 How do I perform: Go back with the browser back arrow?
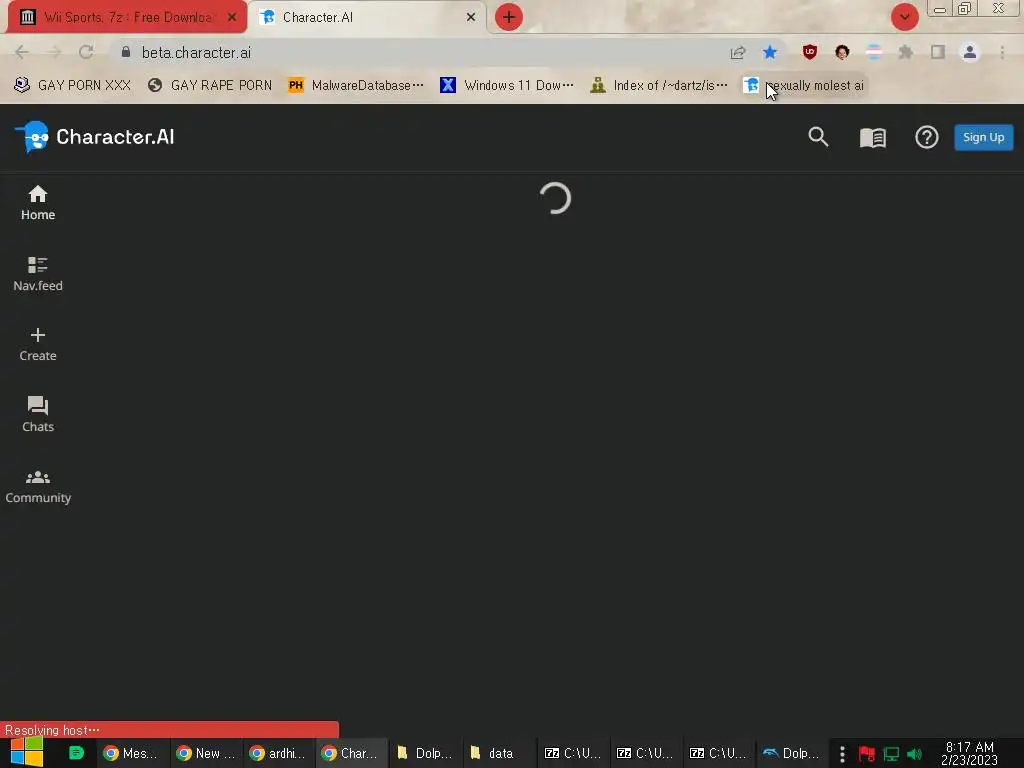point(22,52)
